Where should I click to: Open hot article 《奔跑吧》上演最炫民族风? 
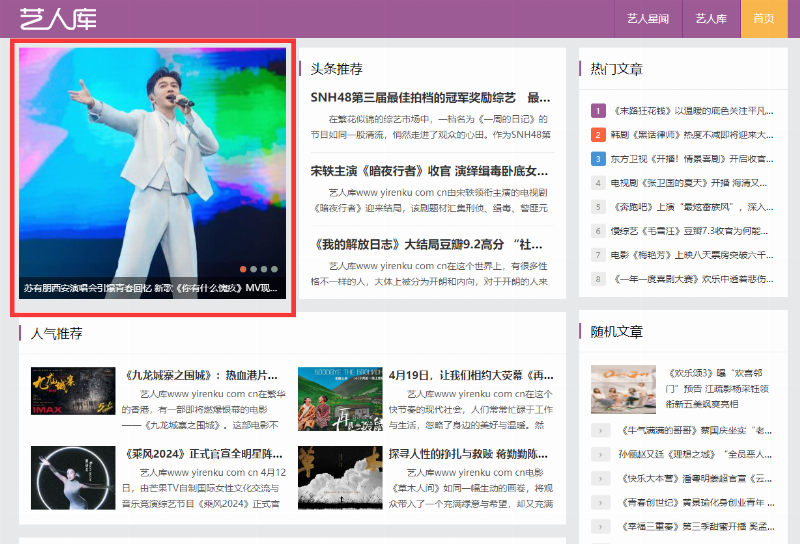pos(692,207)
